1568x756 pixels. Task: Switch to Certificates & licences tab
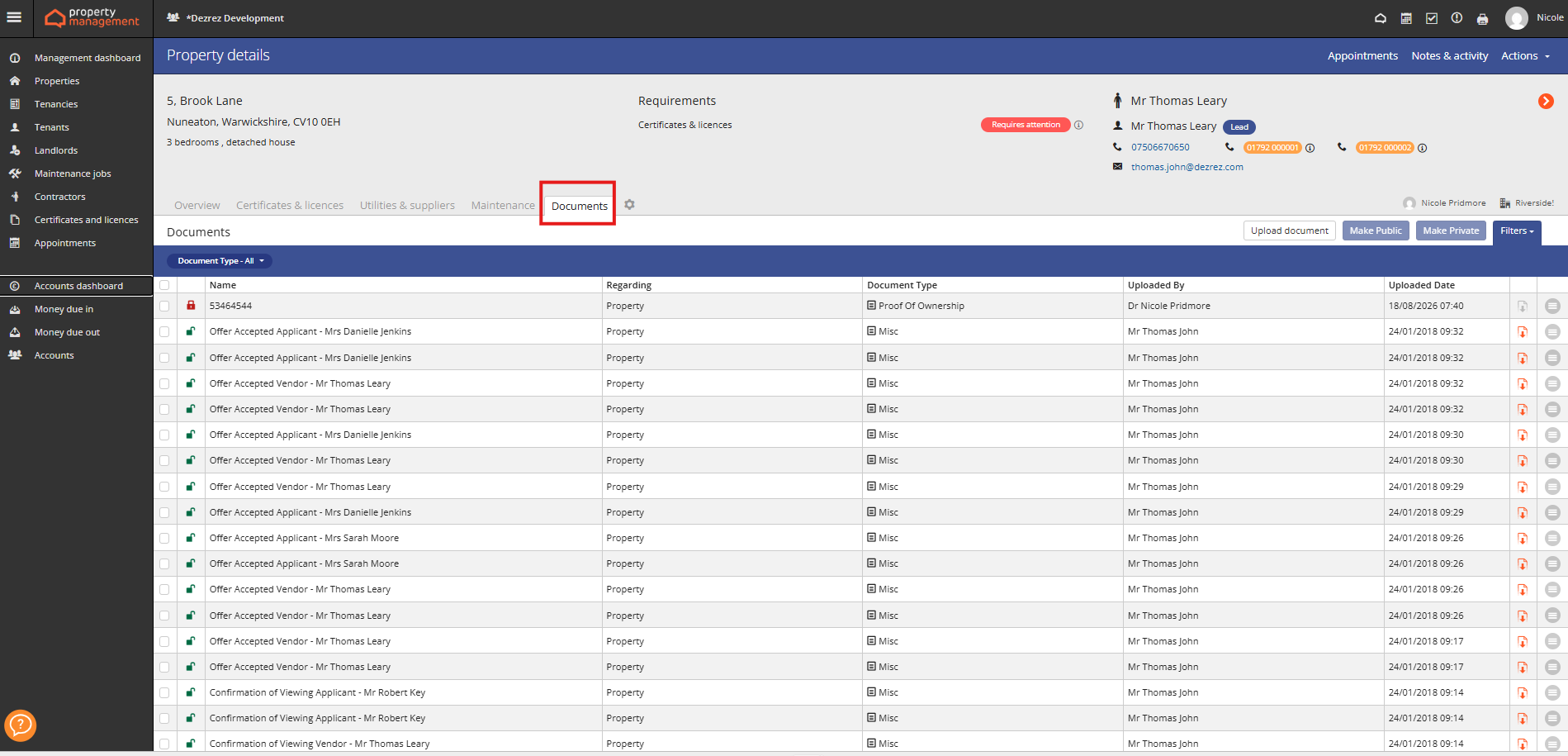point(290,206)
